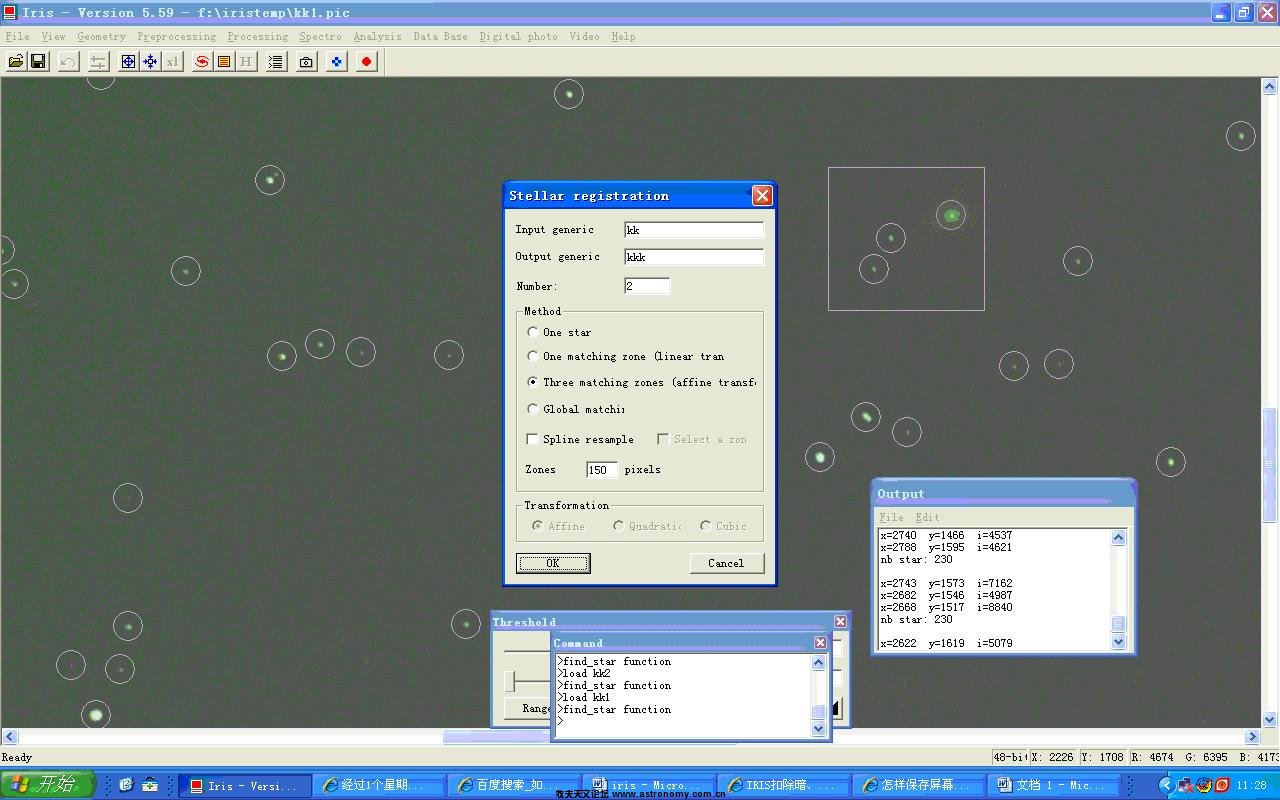Click main image scroll-right arrow
The height and width of the screenshot is (800, 1280).
[x=1252, y=737]
